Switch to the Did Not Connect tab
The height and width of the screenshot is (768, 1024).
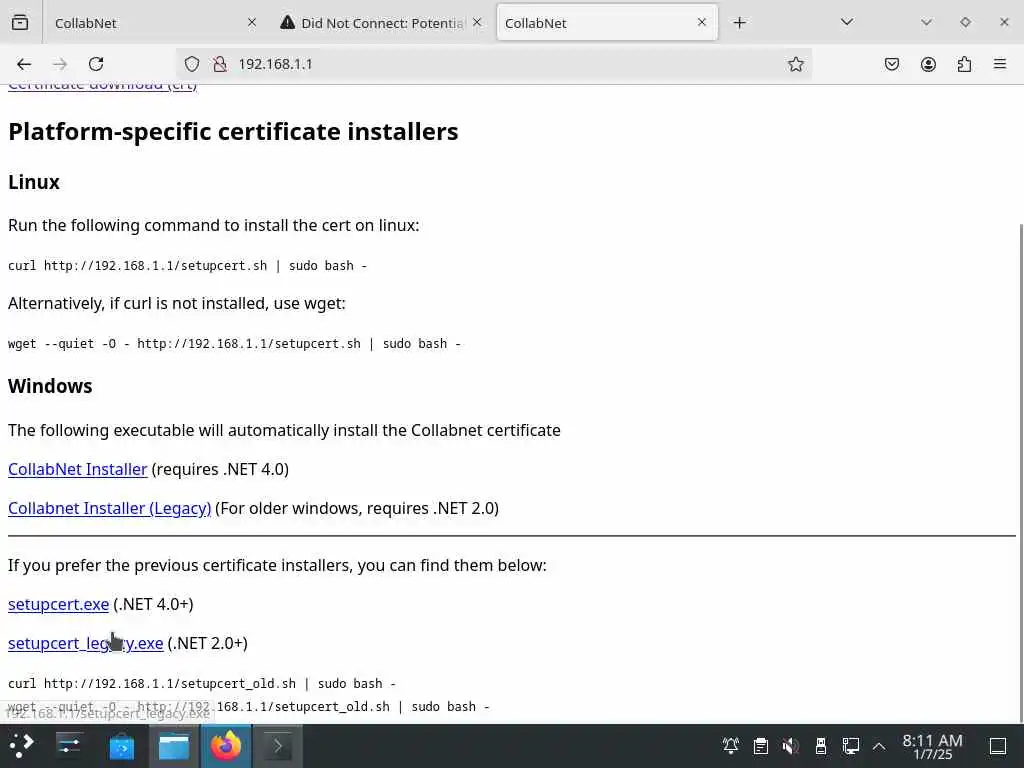point(381,23)
